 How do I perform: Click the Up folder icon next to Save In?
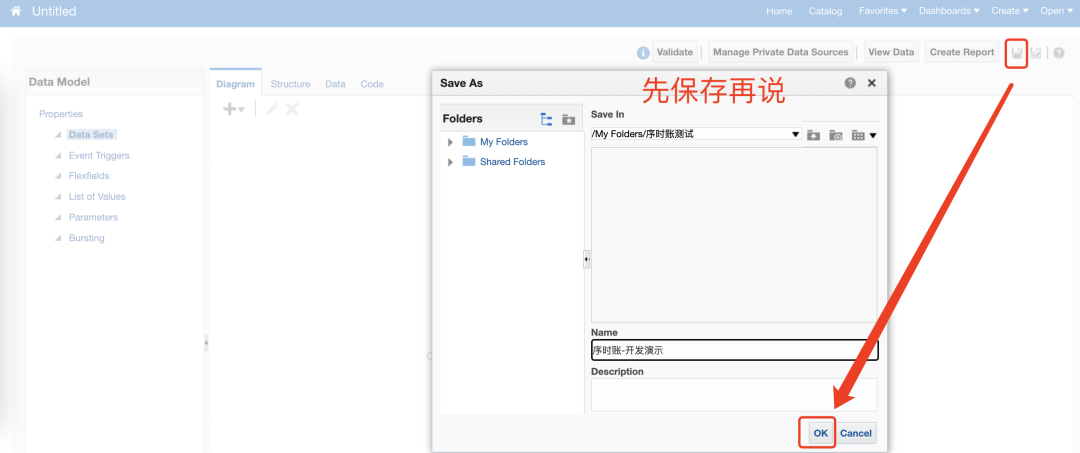click(x=813, y=135)
